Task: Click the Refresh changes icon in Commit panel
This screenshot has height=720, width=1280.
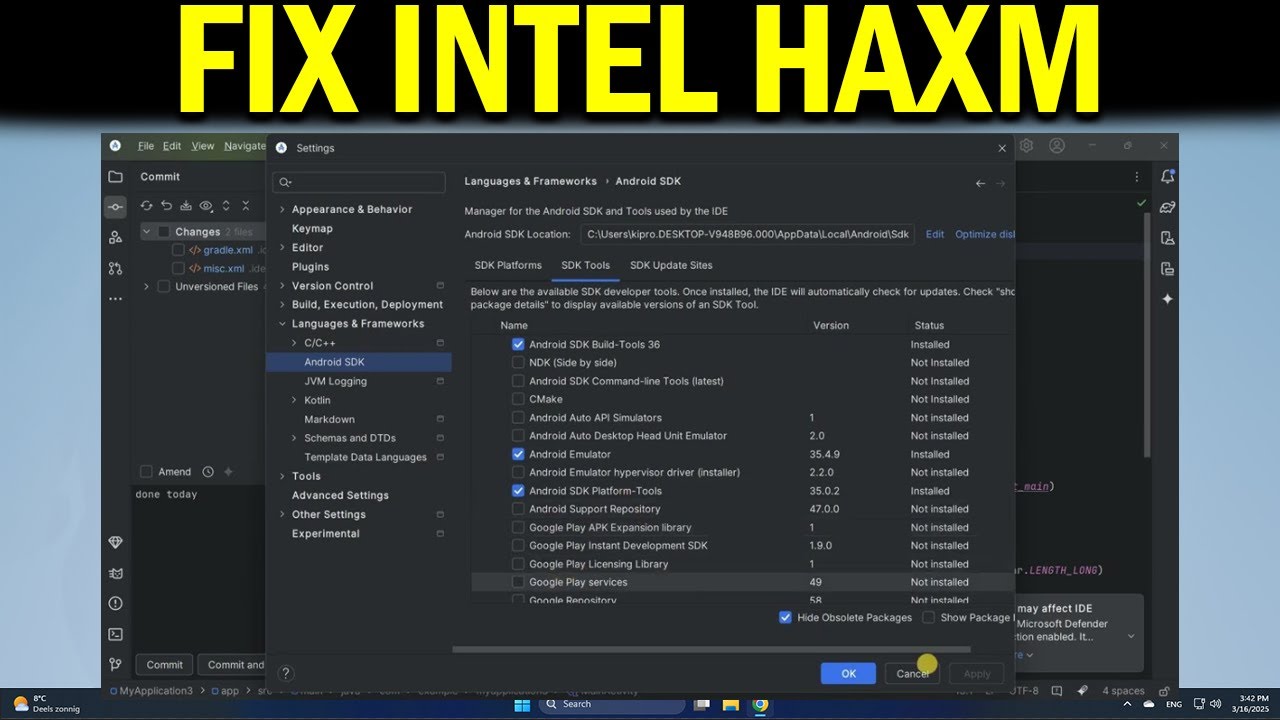Action: (146, 206)
